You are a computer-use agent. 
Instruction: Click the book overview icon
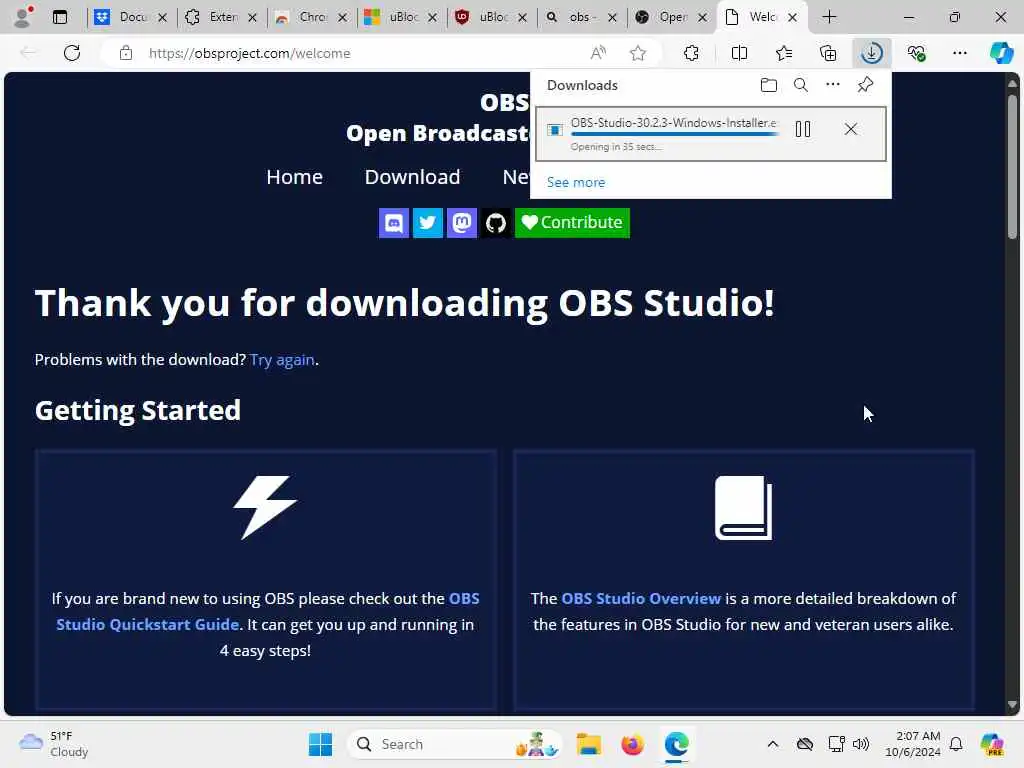click(x=743, y=507)
